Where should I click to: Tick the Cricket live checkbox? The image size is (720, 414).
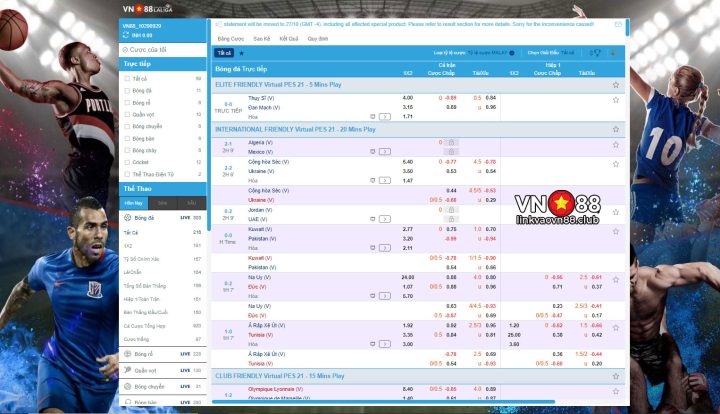127,162
